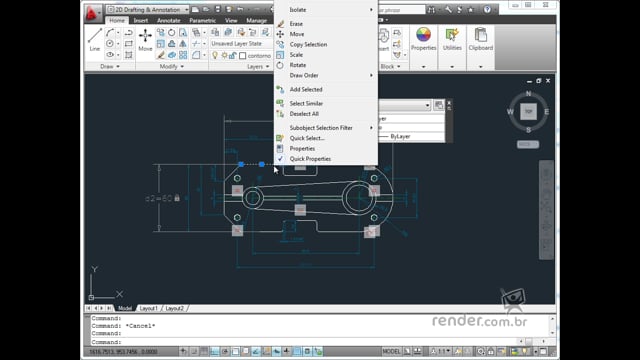This screenshot has width=640, height=360.
Task: Select the Line drawing tool
Action: (95, 39)
